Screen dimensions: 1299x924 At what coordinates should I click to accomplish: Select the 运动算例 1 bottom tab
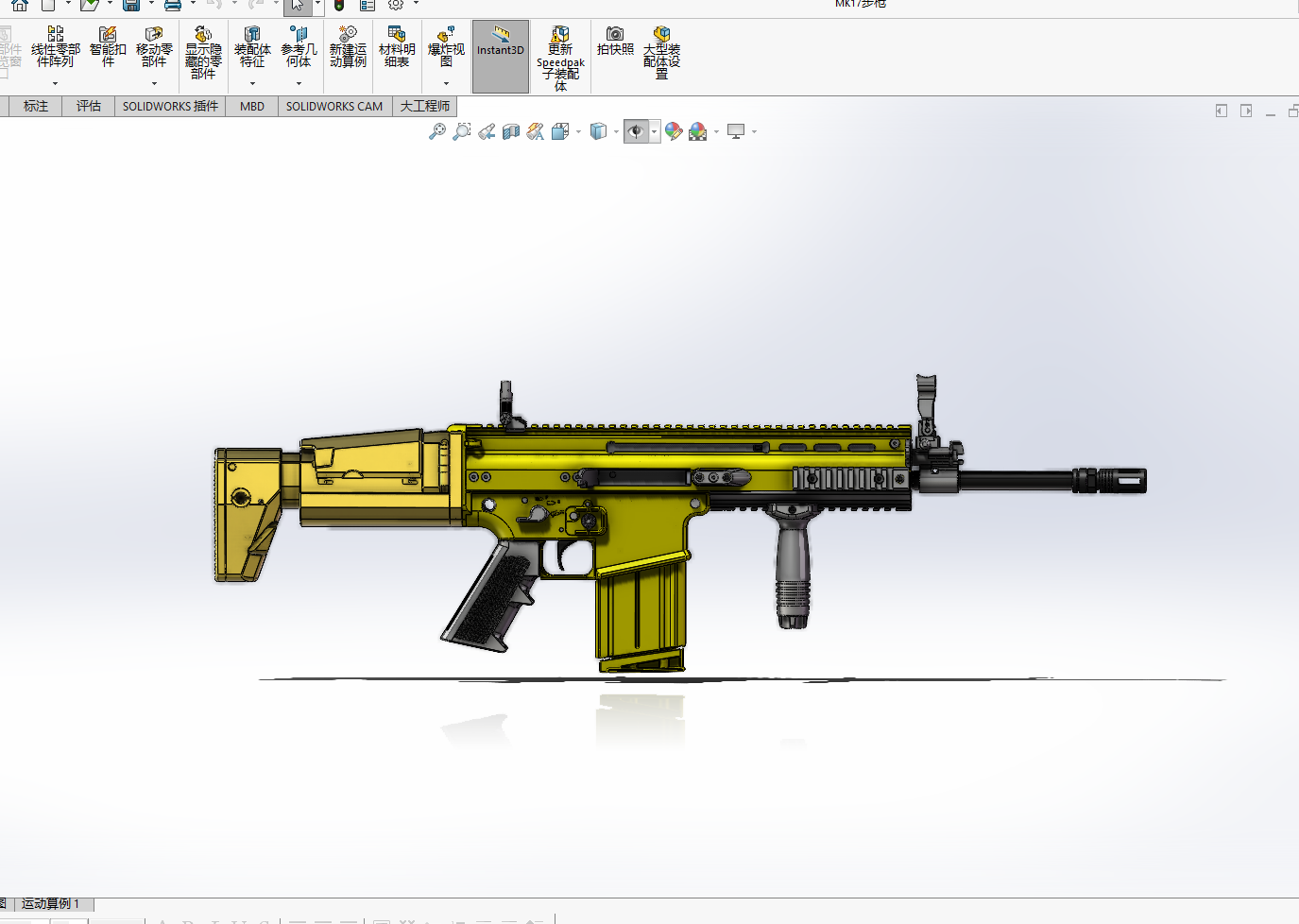51,904
